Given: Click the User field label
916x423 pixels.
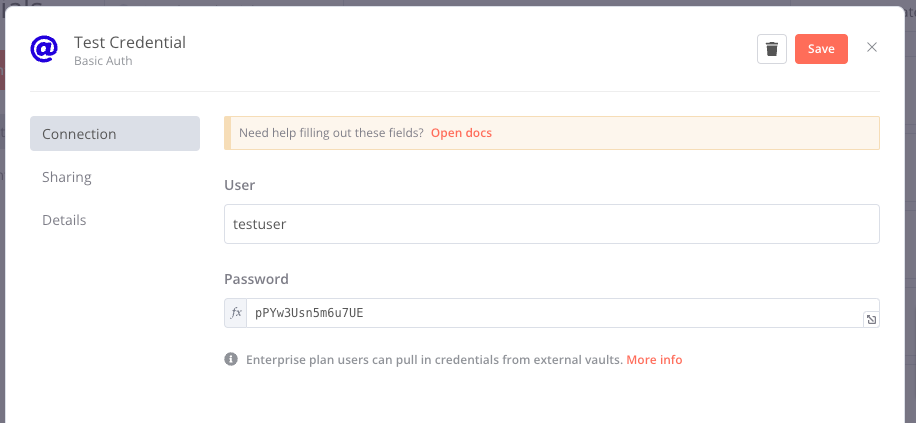Looking at the screenshot, I should (240, 185).
